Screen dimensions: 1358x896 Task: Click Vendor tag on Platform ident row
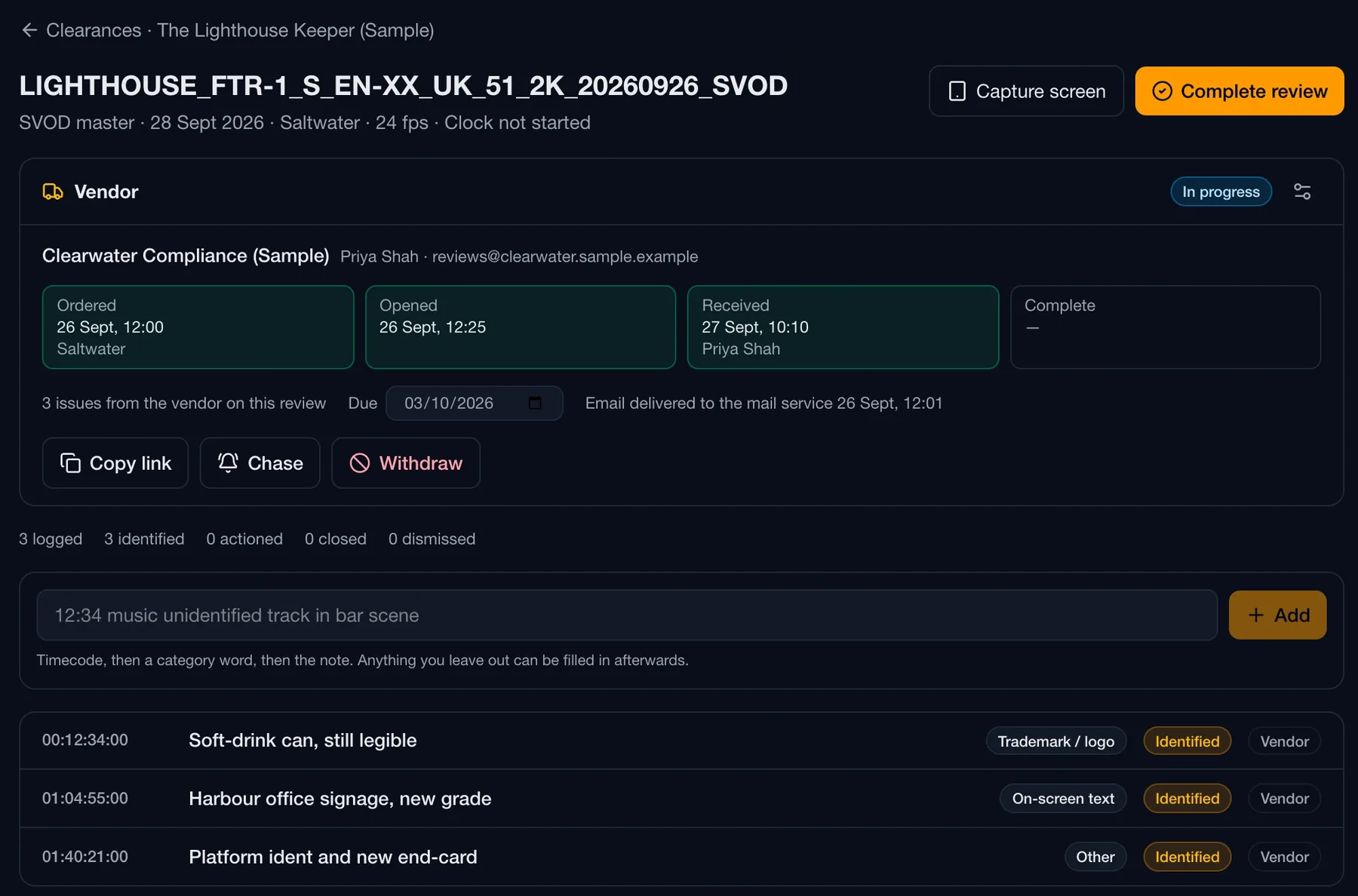pyautogui.click(x=1284, y=857)
